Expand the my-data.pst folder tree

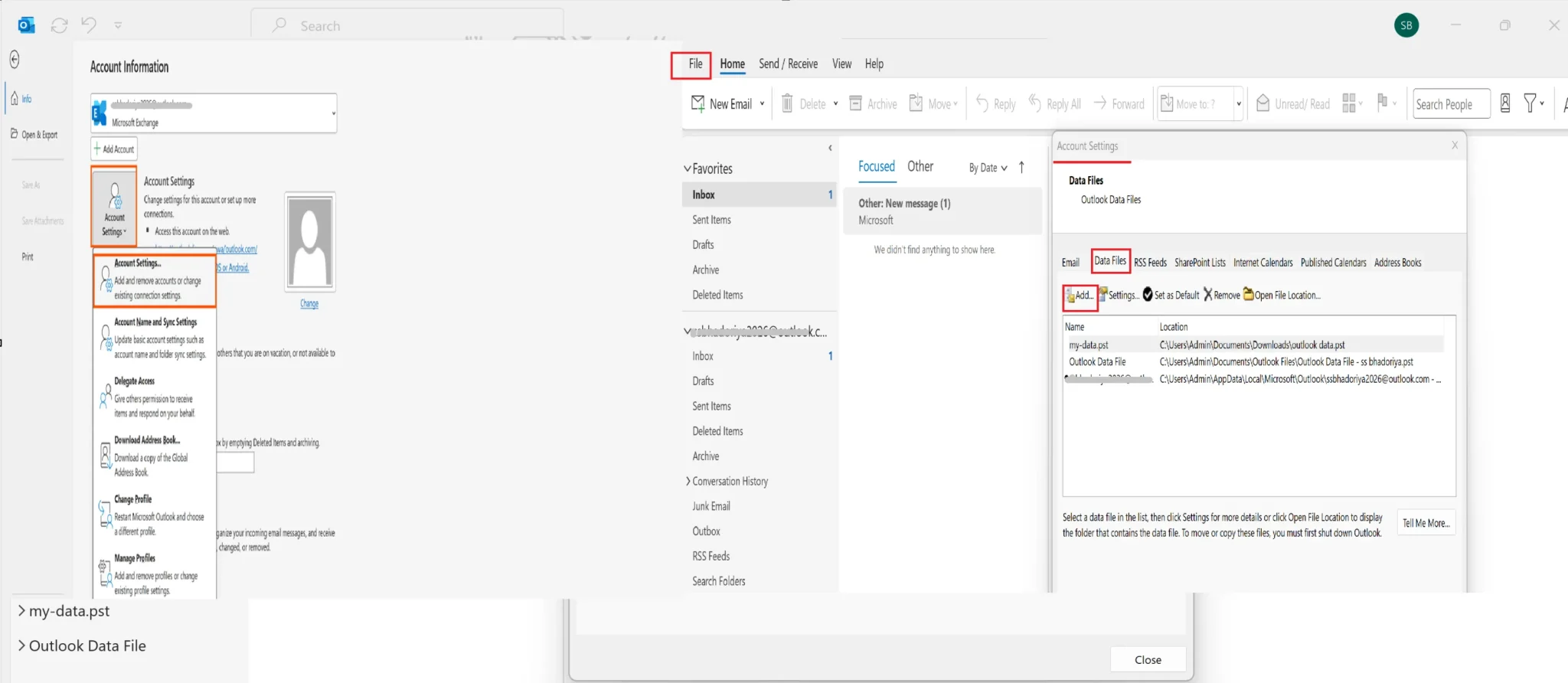(21, 610)
